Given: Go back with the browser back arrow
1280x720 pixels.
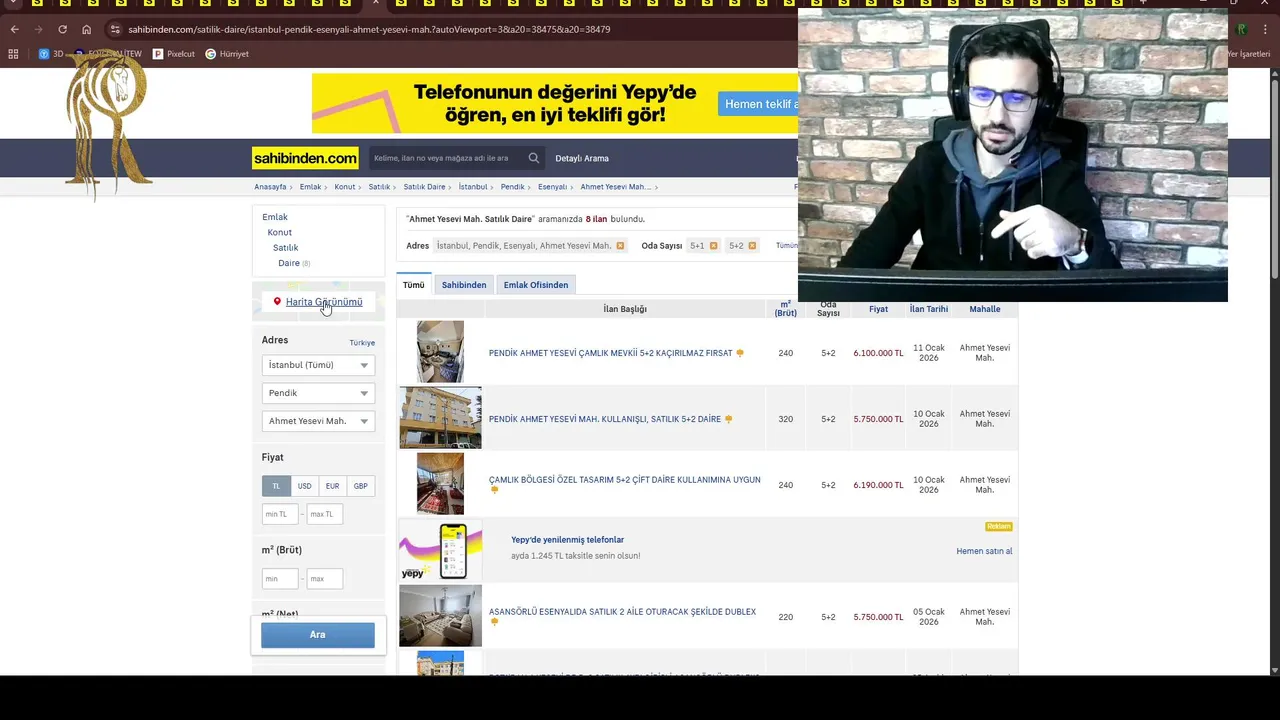Looking at the screenshot, I should click(14, 29).
